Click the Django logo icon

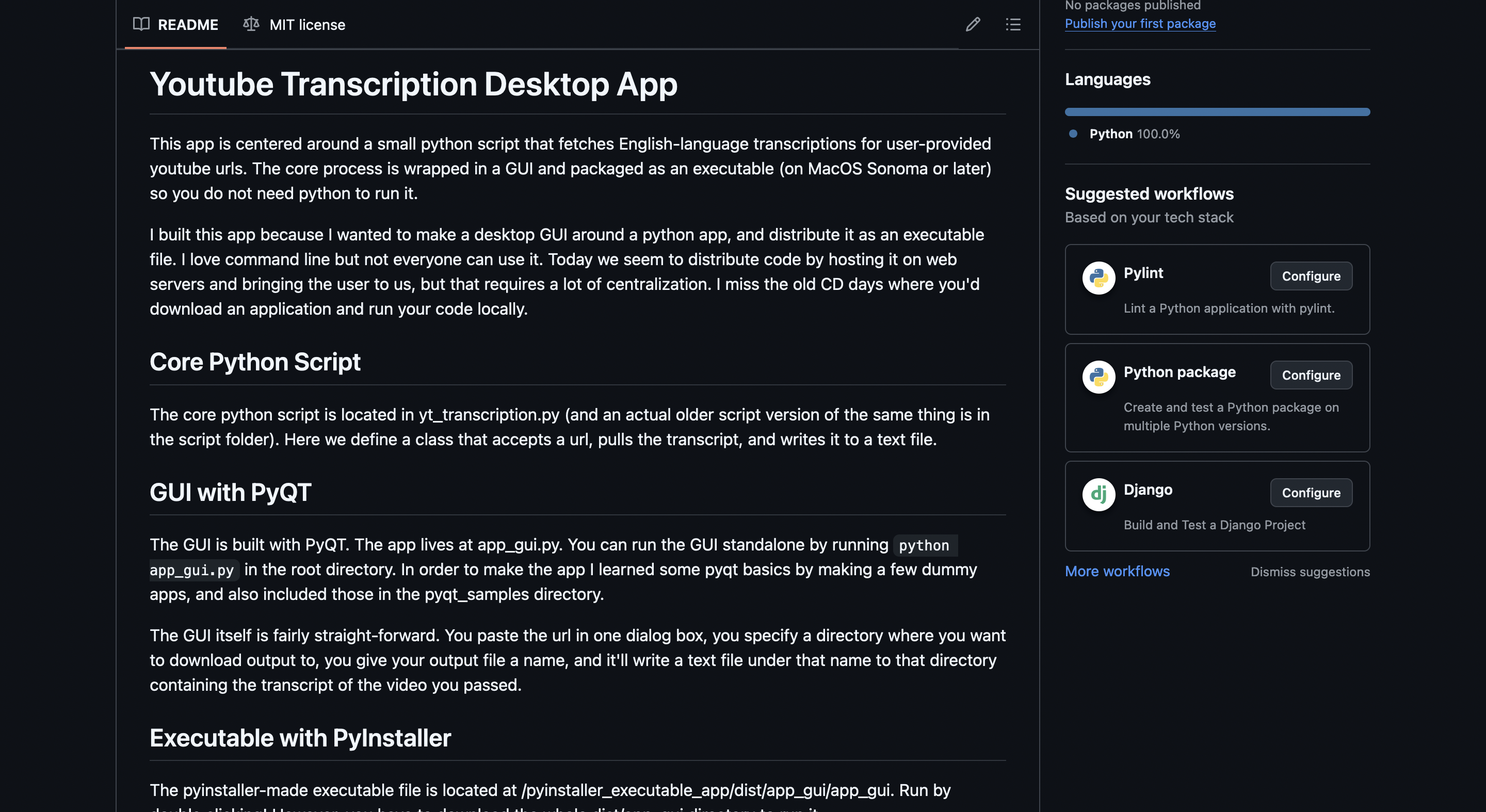click(x=1099, y=495)
